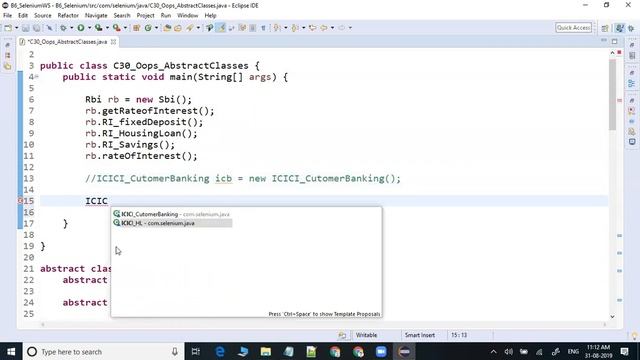Viewport: 640px width, 360px height.
Task: Open bottom console icon in right trim
Action: point(632,142)
